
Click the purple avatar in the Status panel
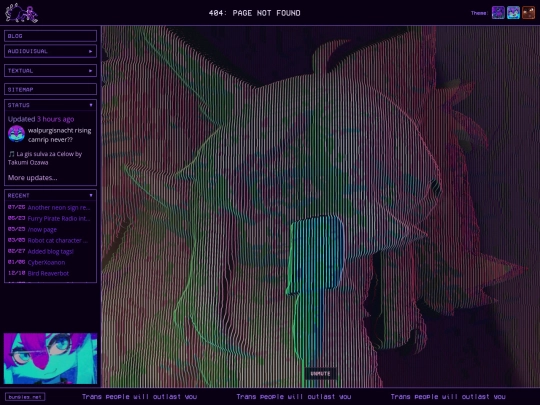(17, 134)
